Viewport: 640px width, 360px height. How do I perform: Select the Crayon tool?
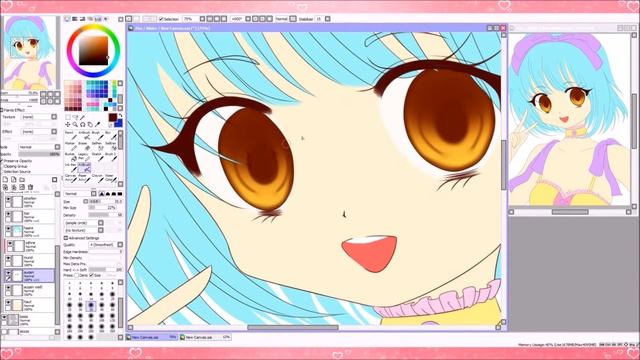(98, 179)
